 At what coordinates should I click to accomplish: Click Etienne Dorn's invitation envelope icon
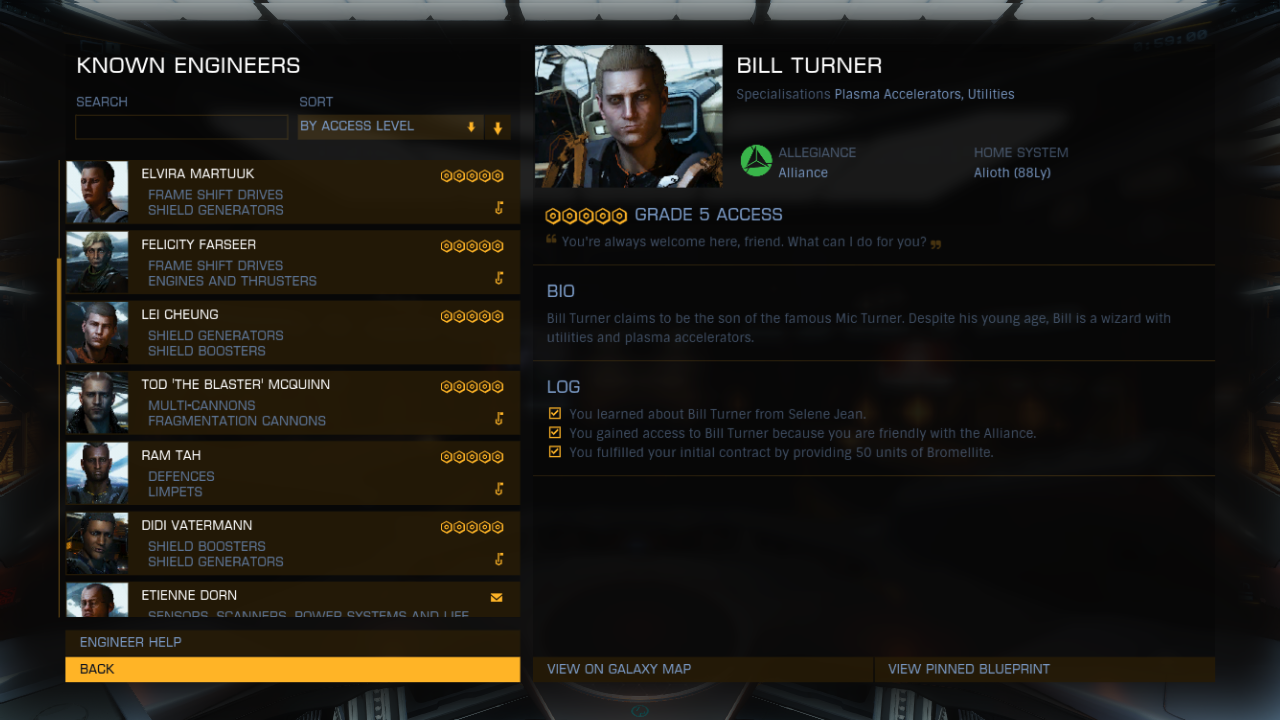click(497, 598)
